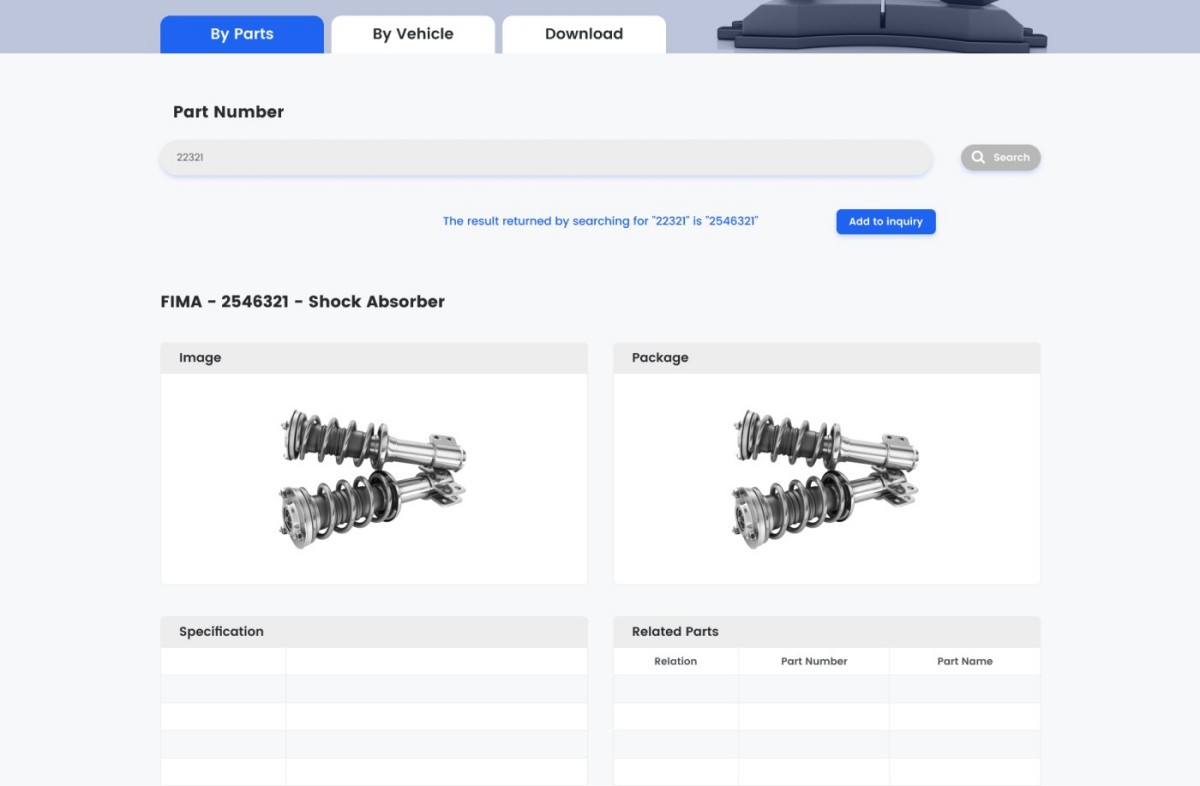Viewport: 1200px width, 786px height.
Task: Click the Relation column header
Action: pos(675,662)
